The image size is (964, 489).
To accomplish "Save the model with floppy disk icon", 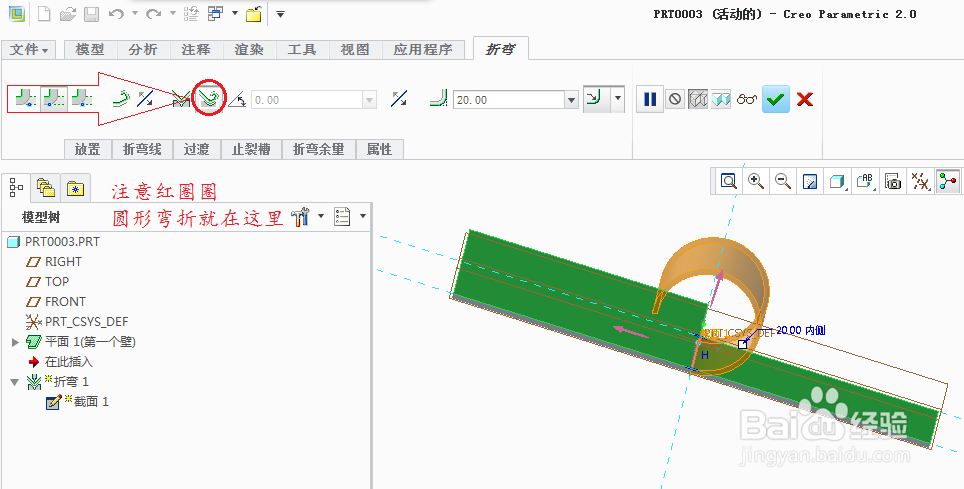I will pyautogui.click(x=91, y=14).
